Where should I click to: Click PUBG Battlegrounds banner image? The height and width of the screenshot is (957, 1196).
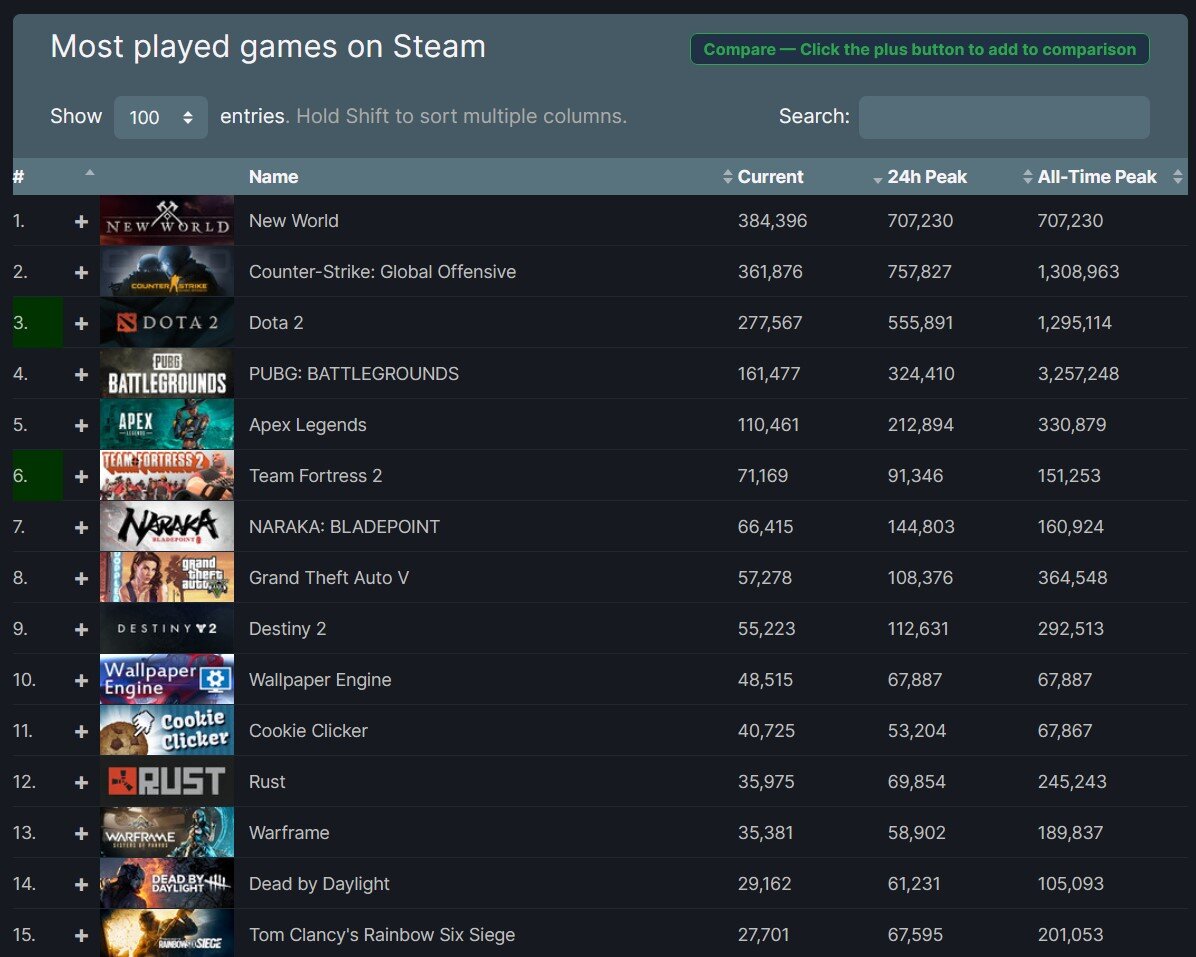click(167, 374)
